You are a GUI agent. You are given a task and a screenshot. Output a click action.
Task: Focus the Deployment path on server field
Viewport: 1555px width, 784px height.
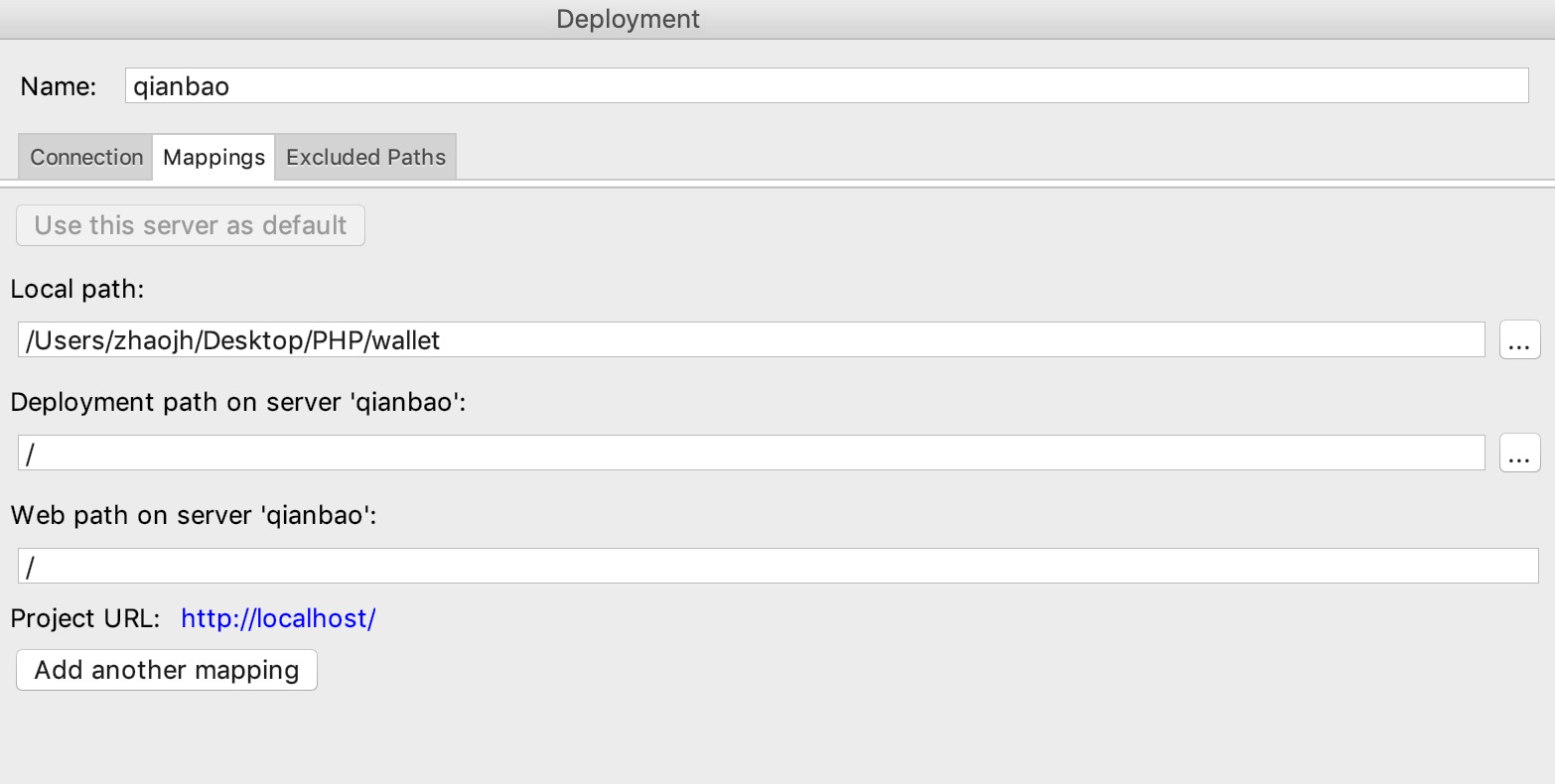752,453
